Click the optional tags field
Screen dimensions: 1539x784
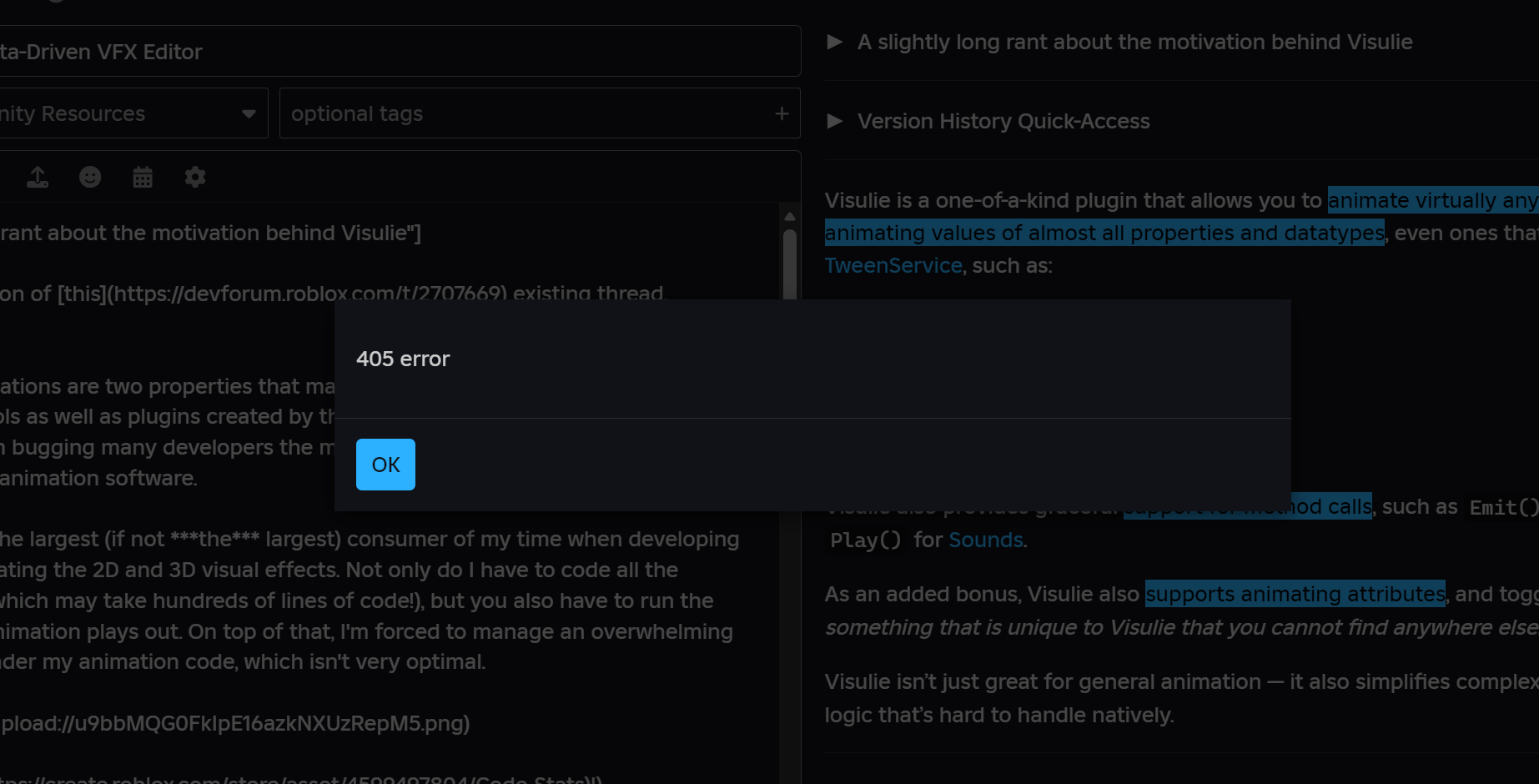[x=526, y=113]
